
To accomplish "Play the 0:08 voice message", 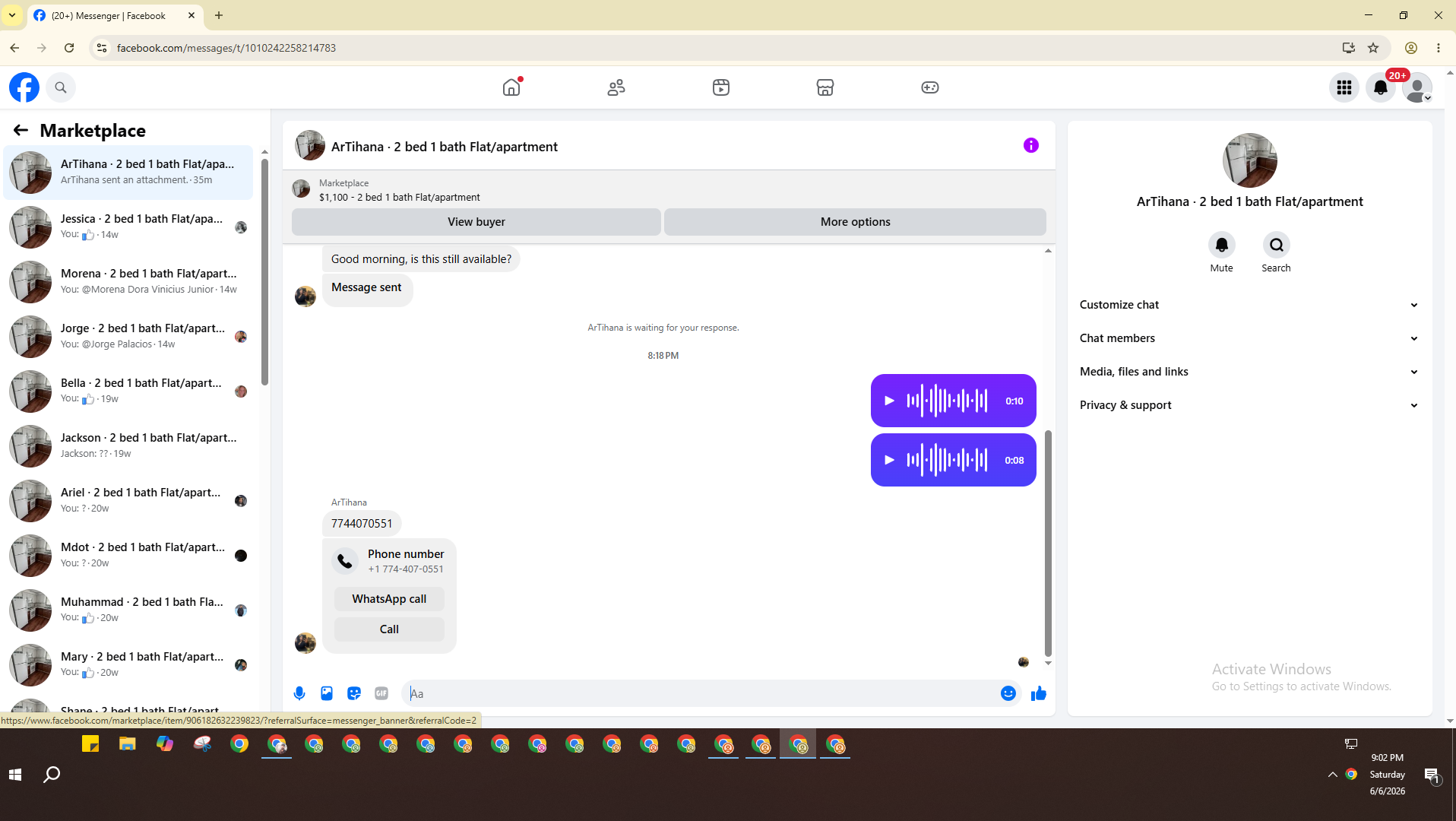I will pos(890,460).
